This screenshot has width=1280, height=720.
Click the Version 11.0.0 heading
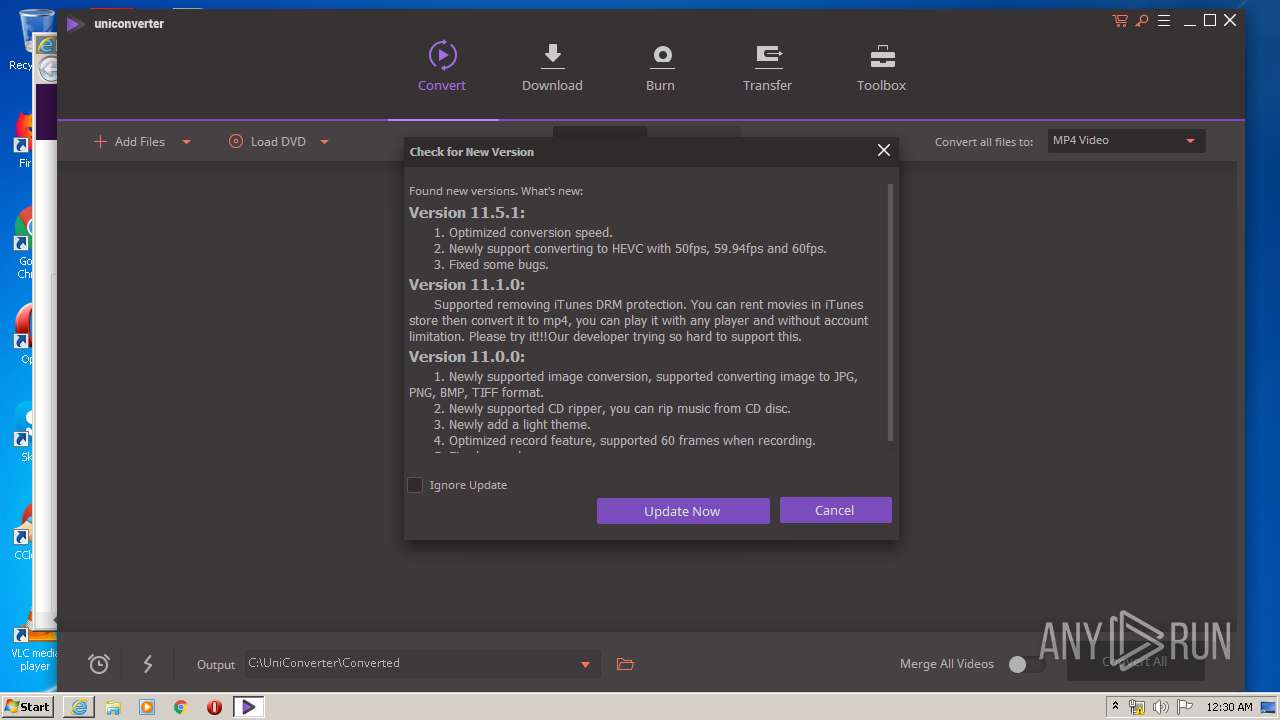click(x=467, y=357)
